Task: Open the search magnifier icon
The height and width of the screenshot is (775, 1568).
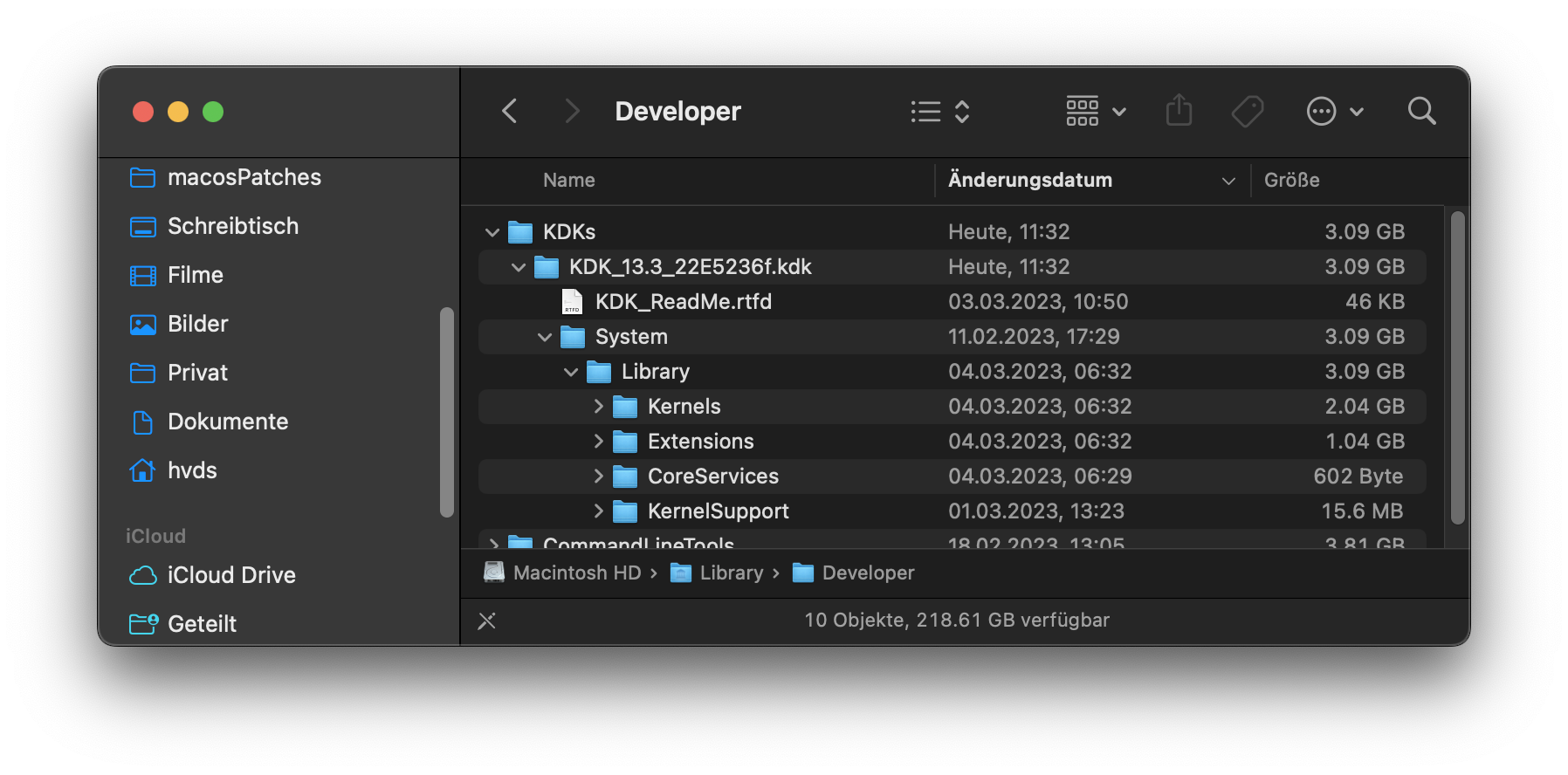Action: point(1421,111)
